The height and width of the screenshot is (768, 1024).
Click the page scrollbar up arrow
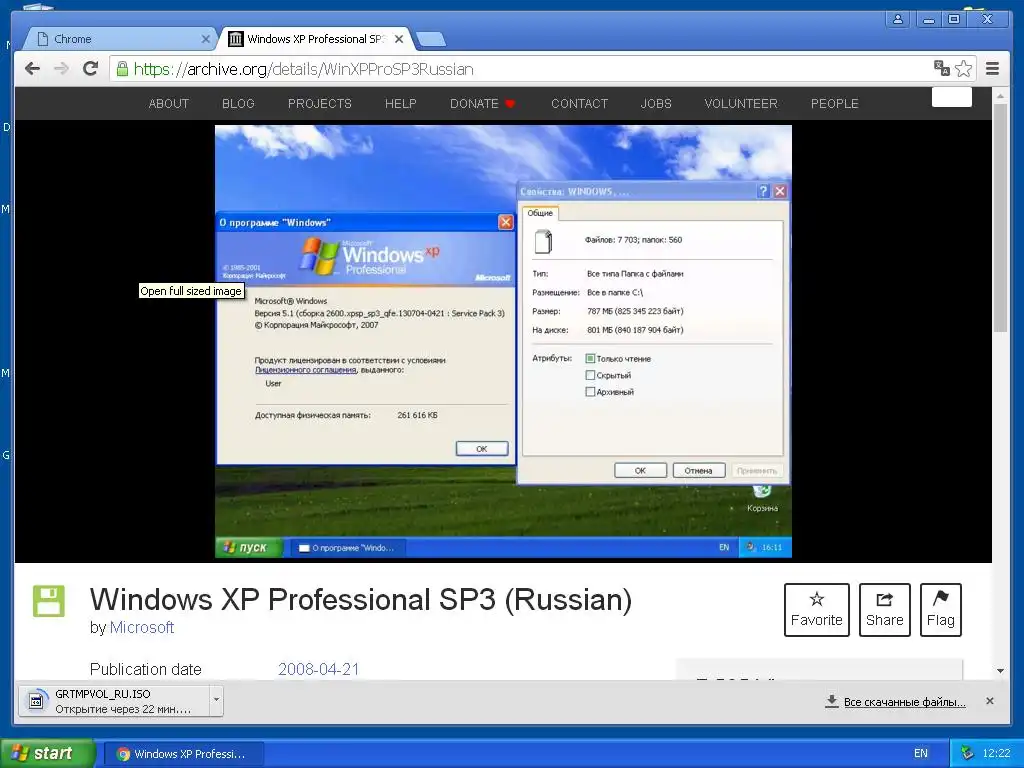tap(1000, 95)
